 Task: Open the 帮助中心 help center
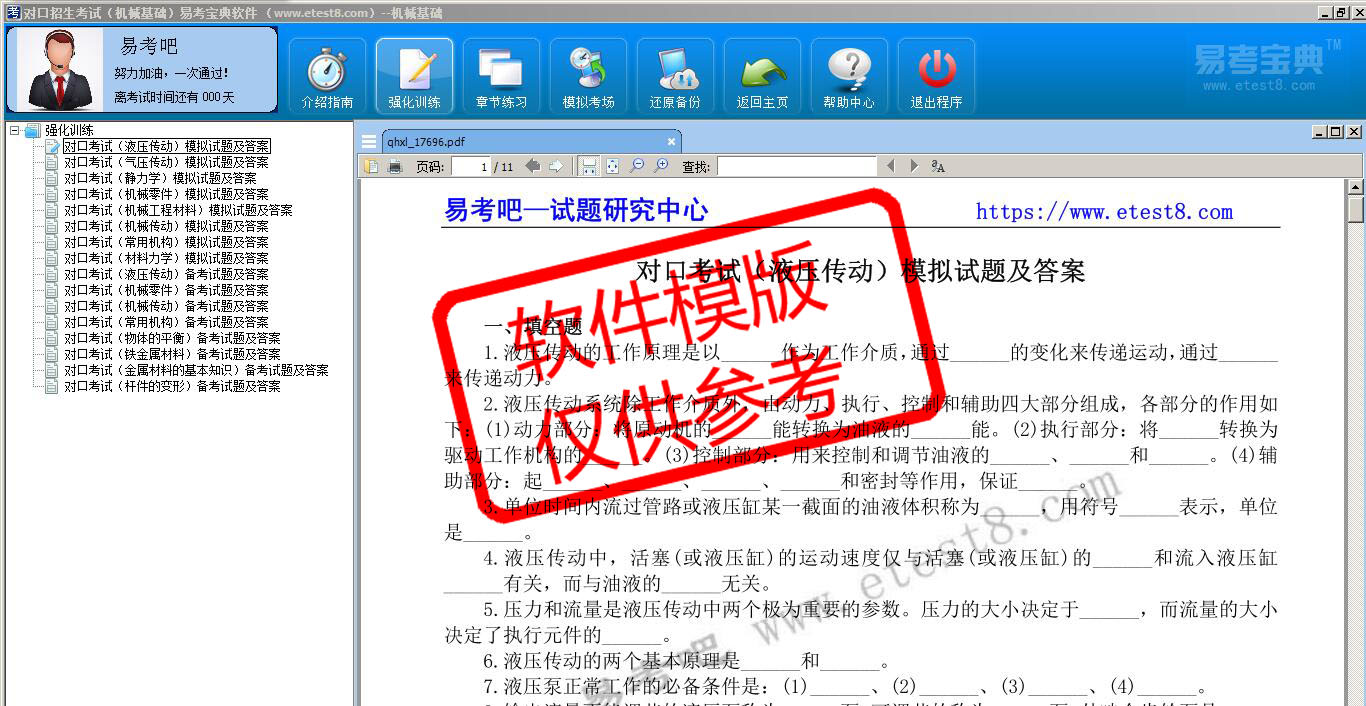(849, 76)
